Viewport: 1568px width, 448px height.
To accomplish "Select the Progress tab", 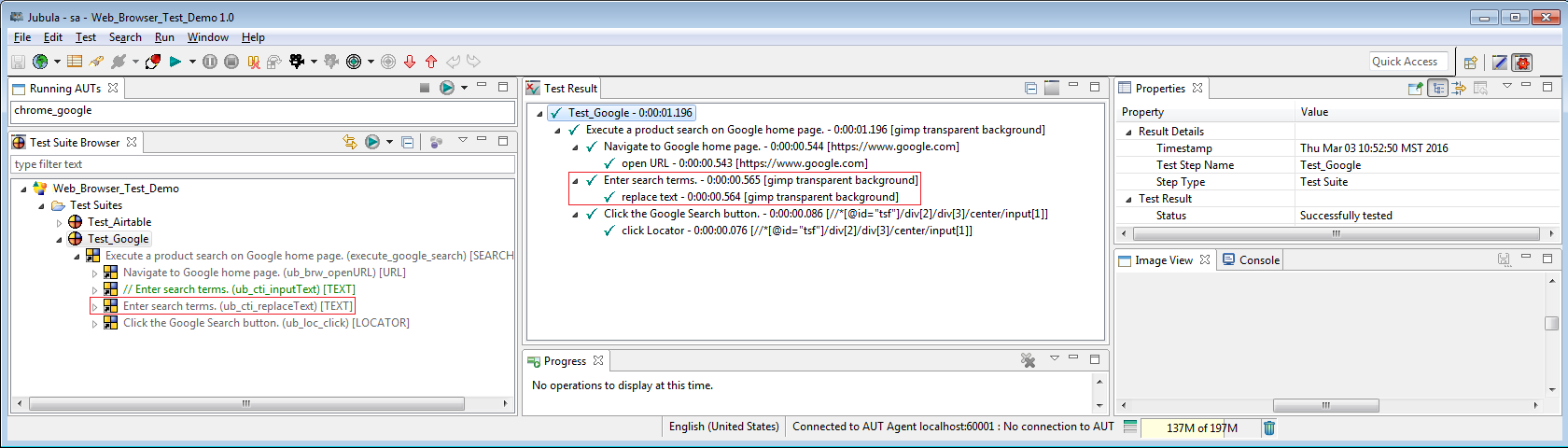I will (x=566, y=360).
